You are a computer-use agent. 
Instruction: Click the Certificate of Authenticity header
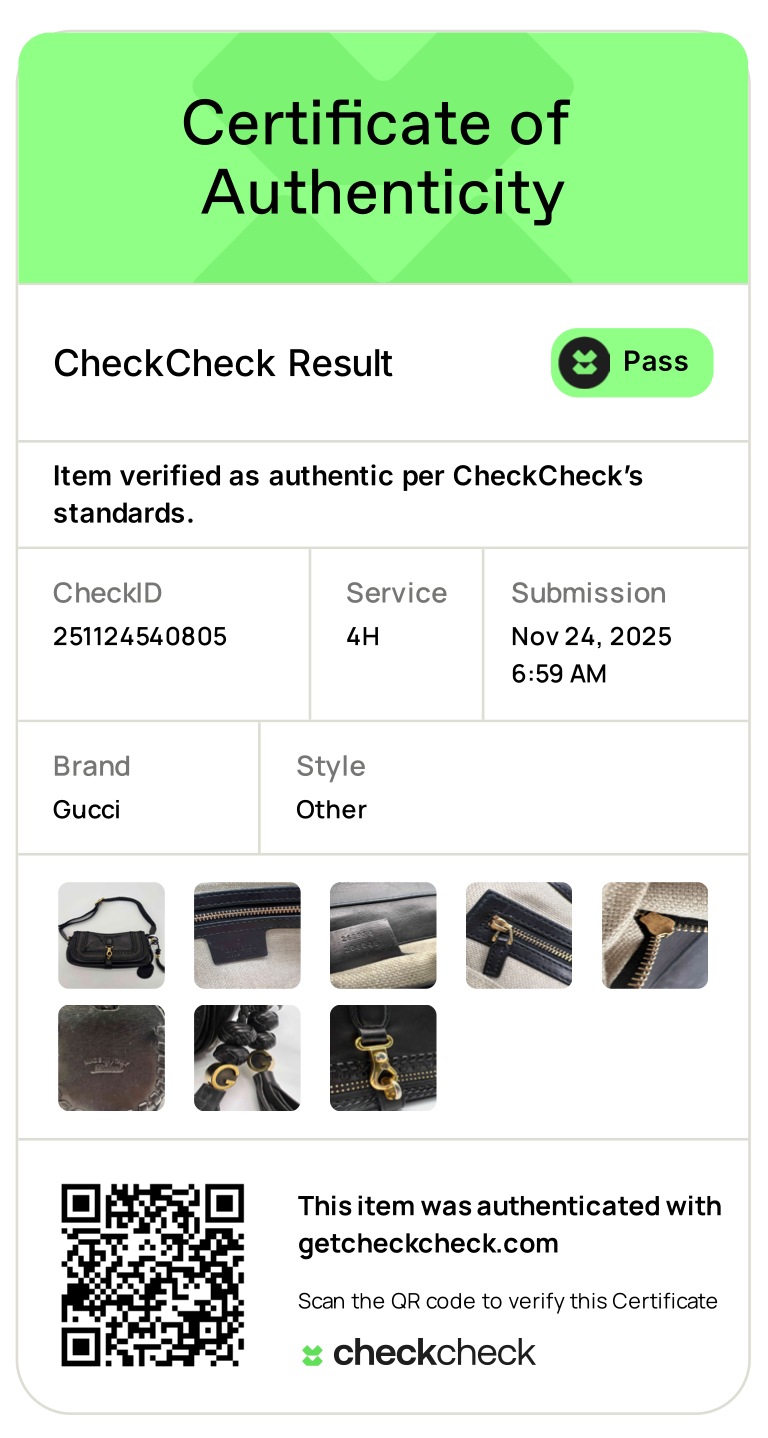tap(383, 157)
